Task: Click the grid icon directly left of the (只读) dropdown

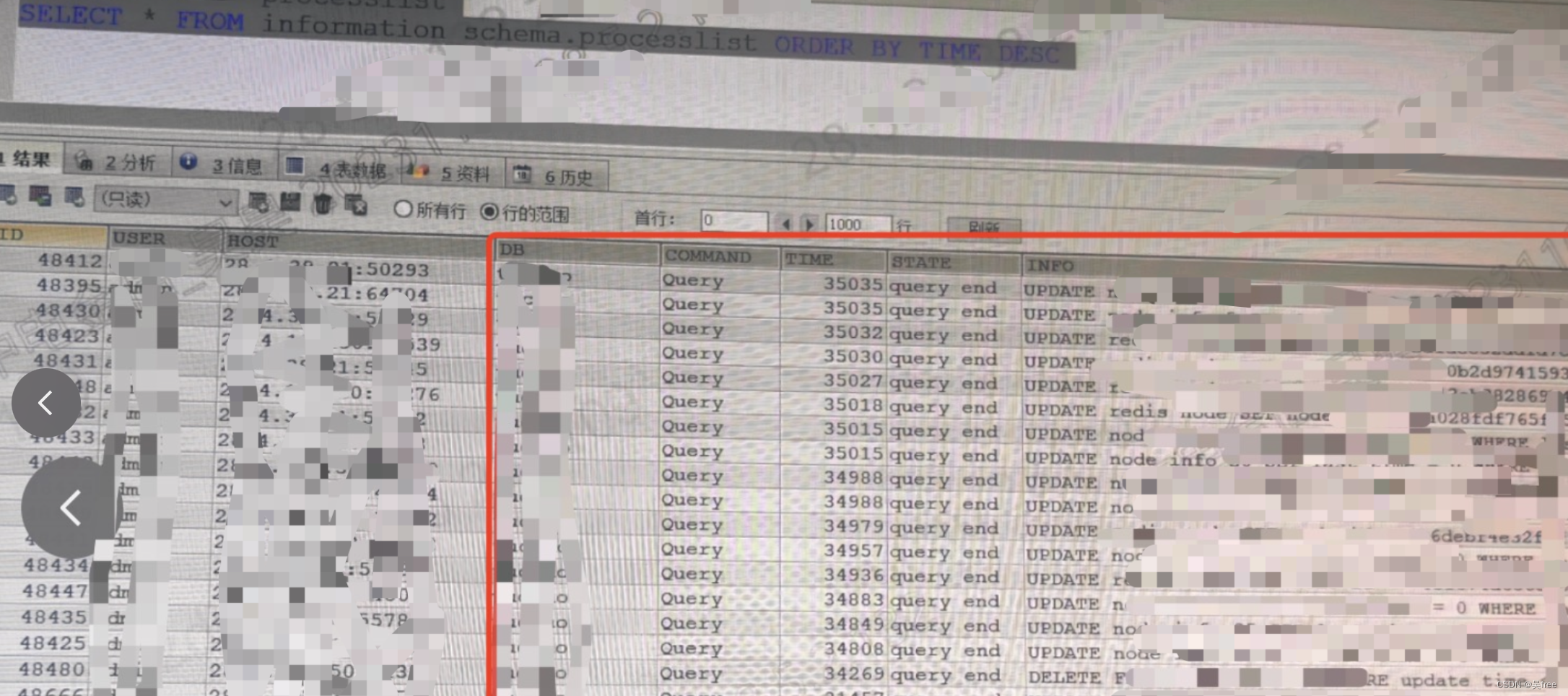Action: click(74, 196)
